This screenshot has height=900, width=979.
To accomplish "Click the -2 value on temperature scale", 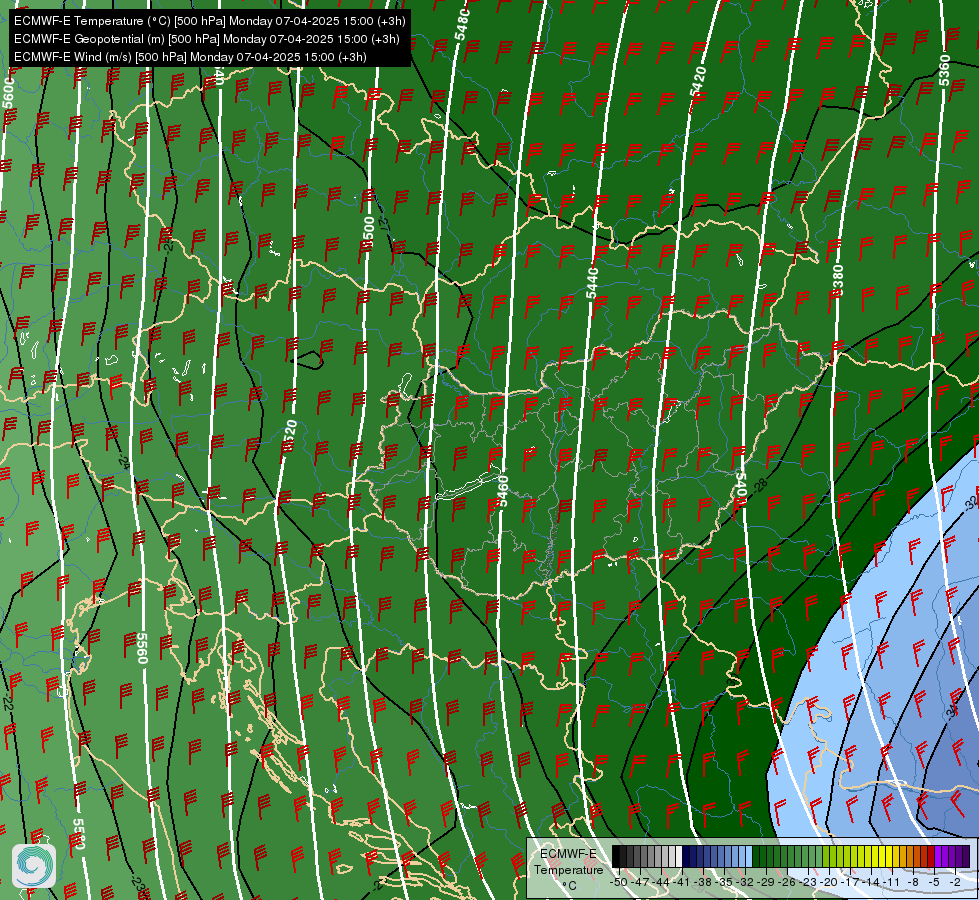I will 955,882.
